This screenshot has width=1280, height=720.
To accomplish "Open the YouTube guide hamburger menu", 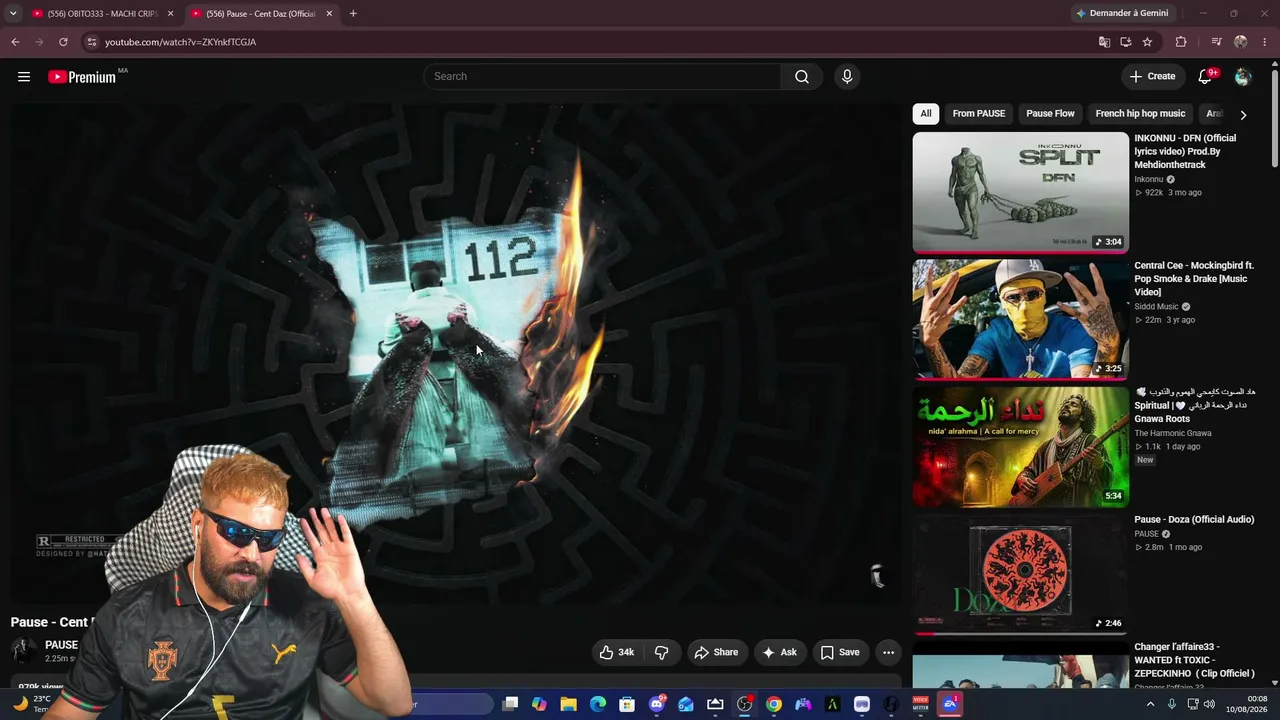I will pyautogui.click(x=24, y=77).
